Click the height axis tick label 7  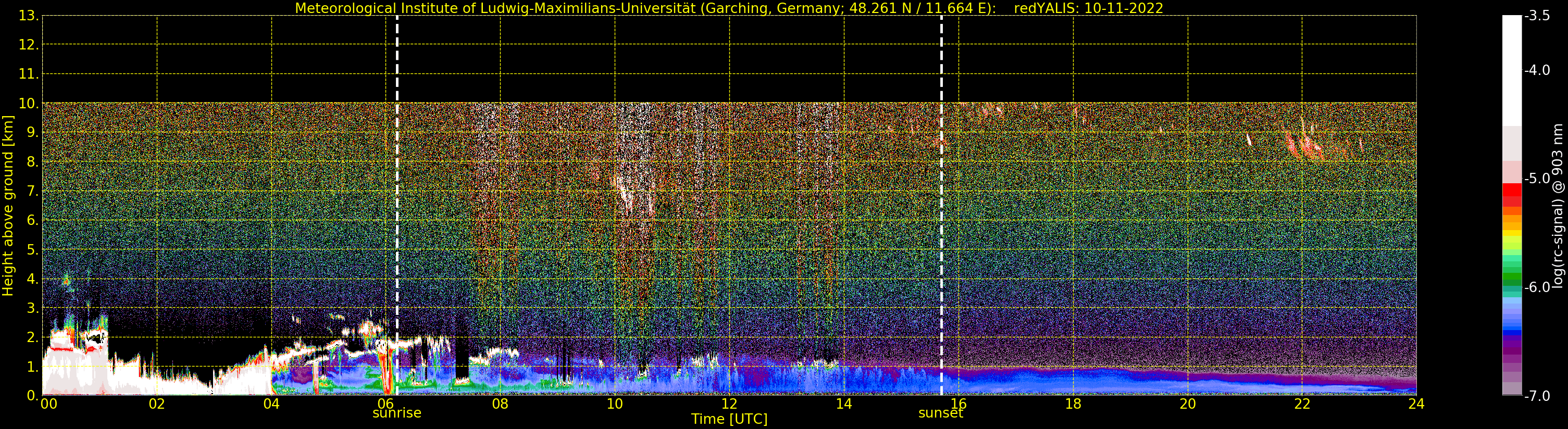[32, 191]
